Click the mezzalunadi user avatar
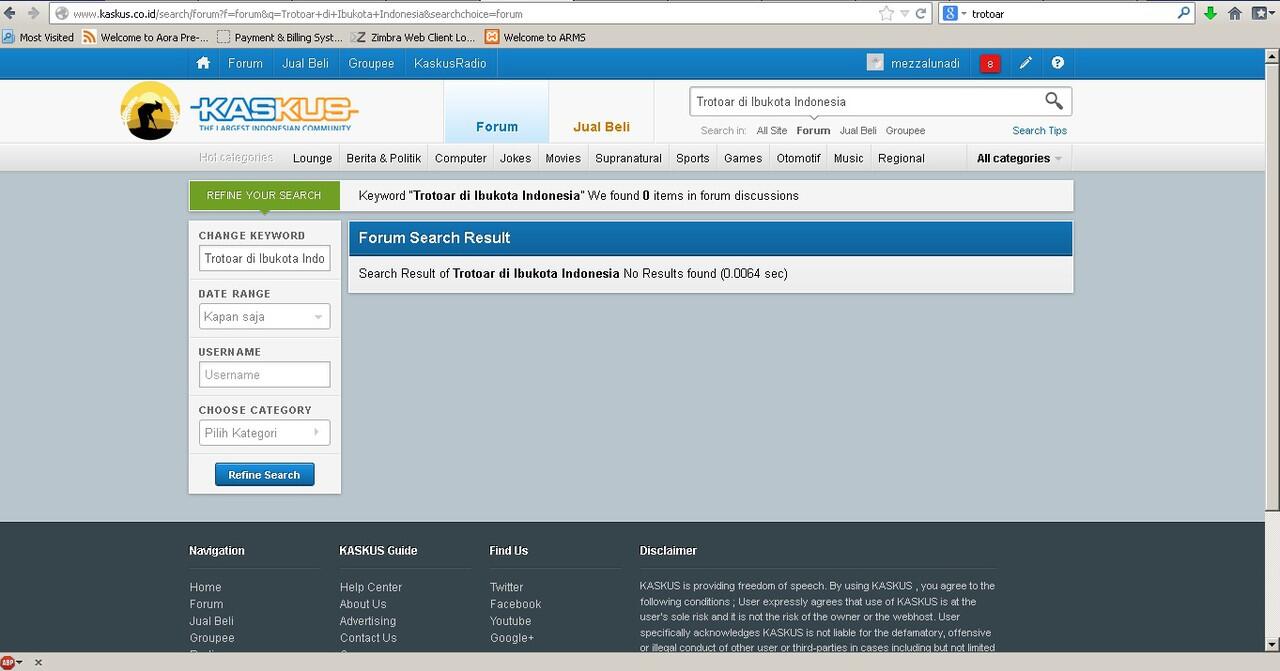 coord(875,63)
